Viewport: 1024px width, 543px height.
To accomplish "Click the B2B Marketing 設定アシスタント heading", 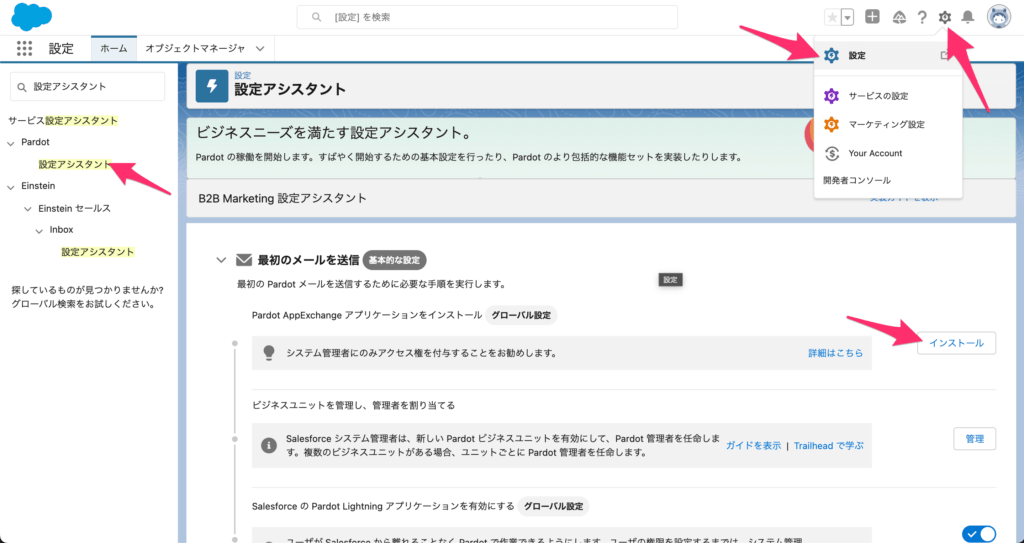I will point(282,198).
